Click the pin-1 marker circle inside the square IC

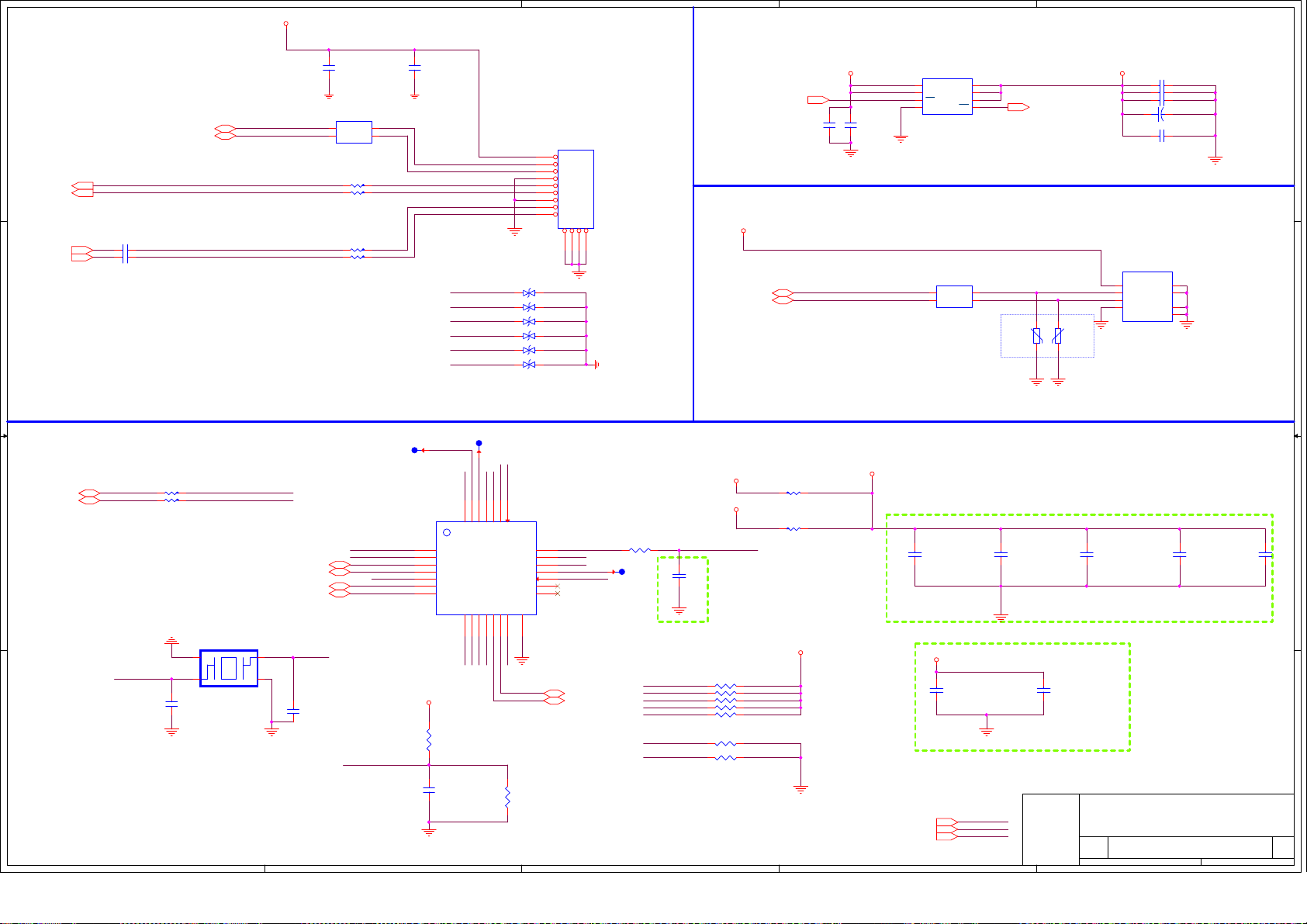click(447, 532)
